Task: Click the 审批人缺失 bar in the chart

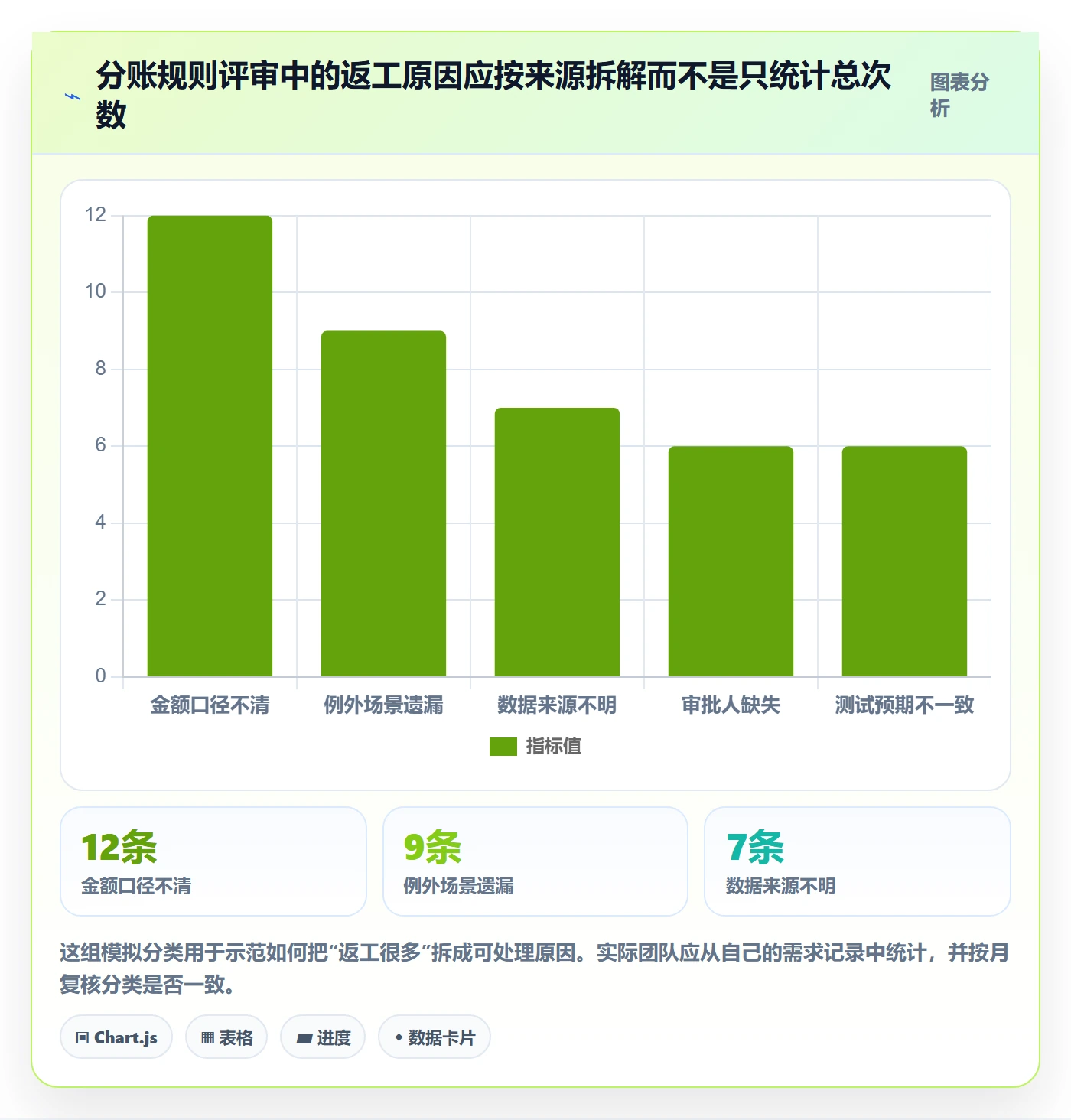Action: point(731,561)
